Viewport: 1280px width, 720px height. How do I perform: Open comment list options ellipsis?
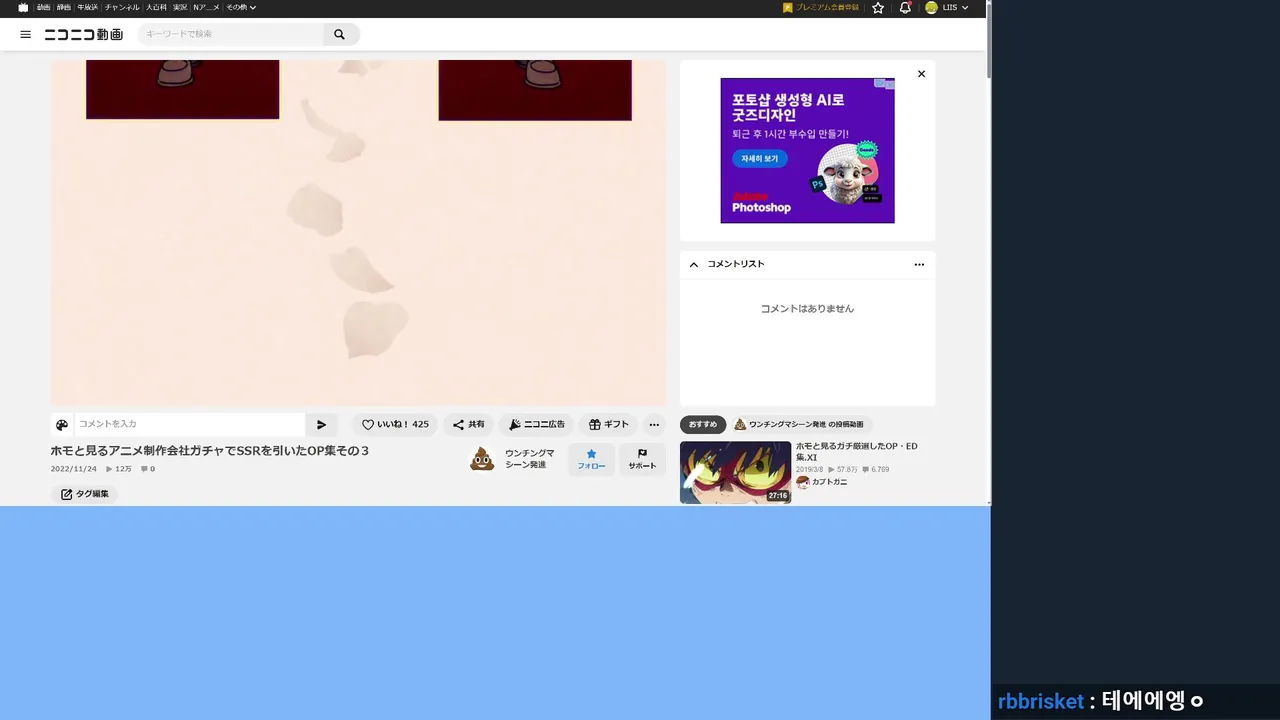[x=919, y=264]
